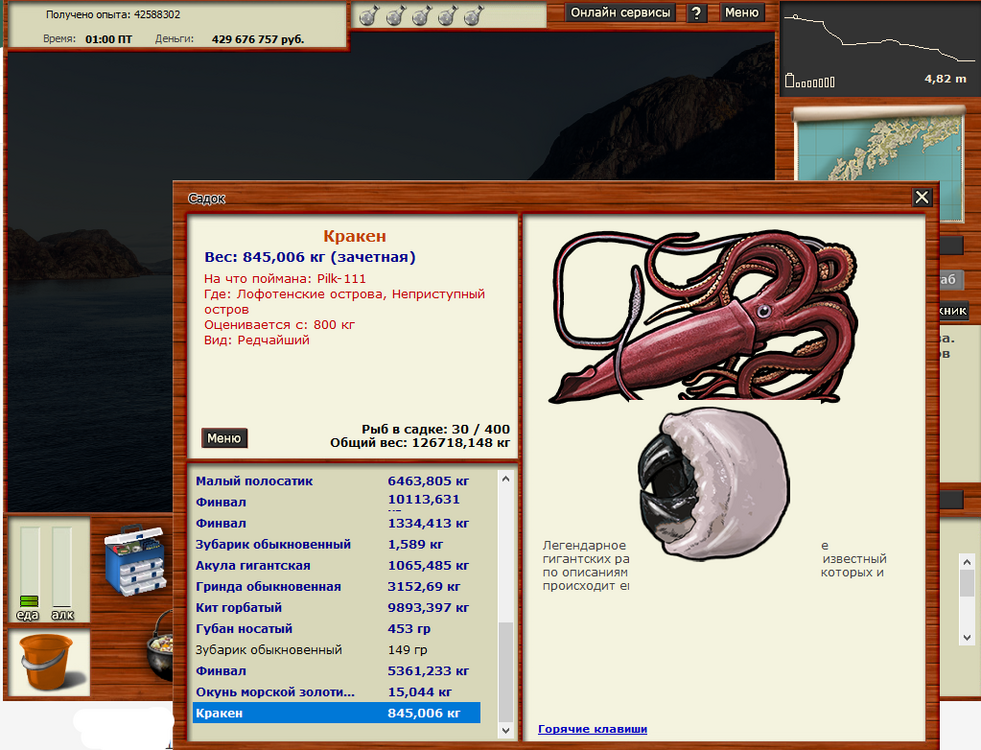
Task: Select Кит горбатый in fish list
Action: (239, 608)
